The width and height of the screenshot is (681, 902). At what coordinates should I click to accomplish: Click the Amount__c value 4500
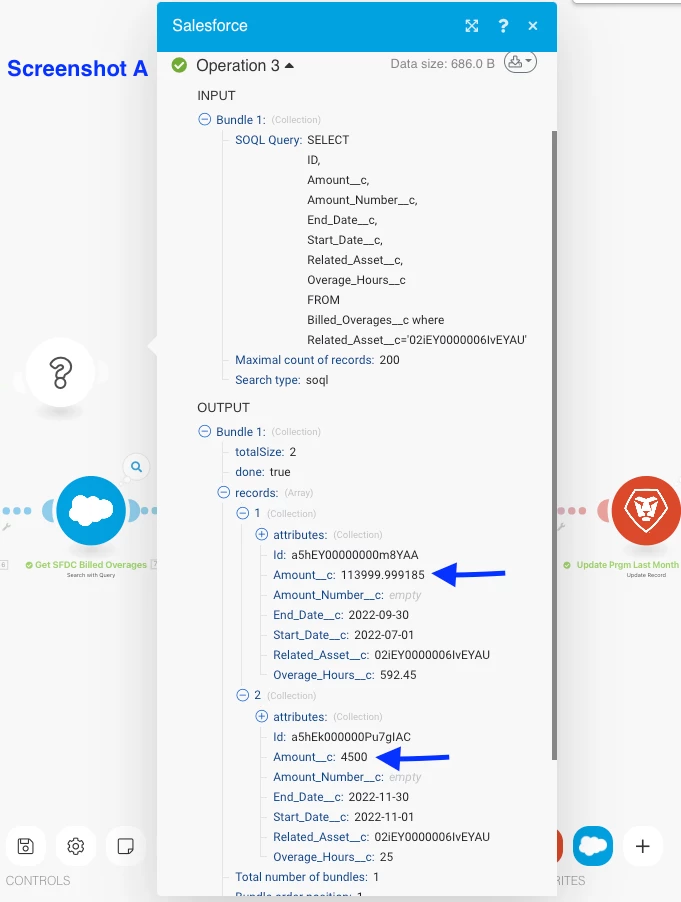click(354, 756)
